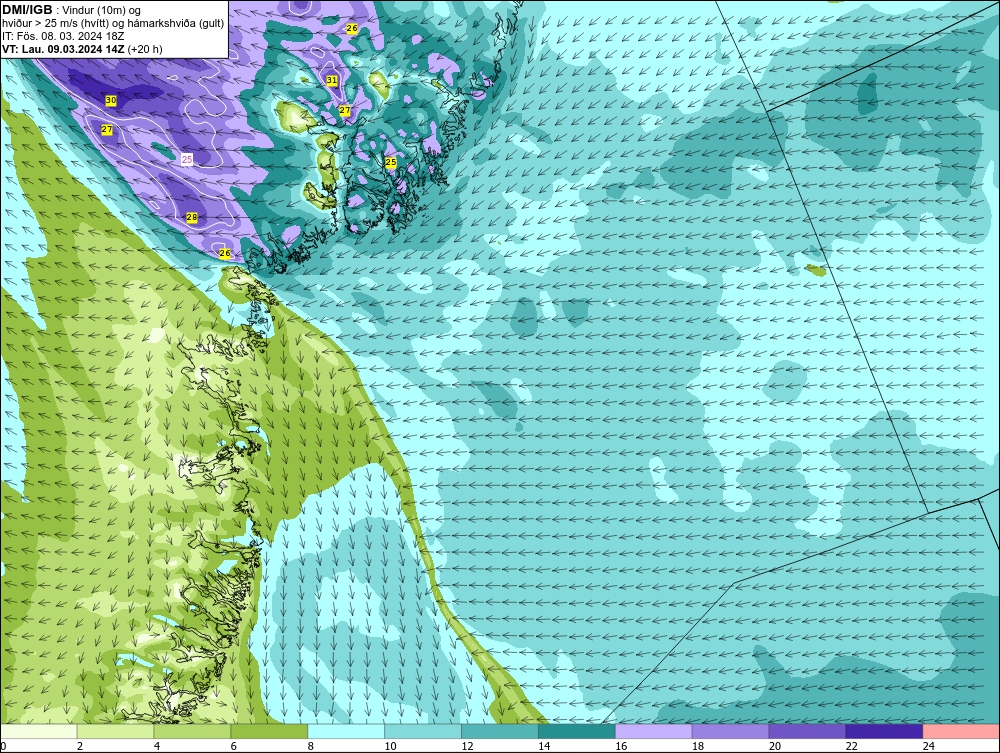Image resolution: width=1000 pixels, height=753 pixels.
Task: Pick the 4–6 m/s green legend swatch
Action: click(192, 731)
